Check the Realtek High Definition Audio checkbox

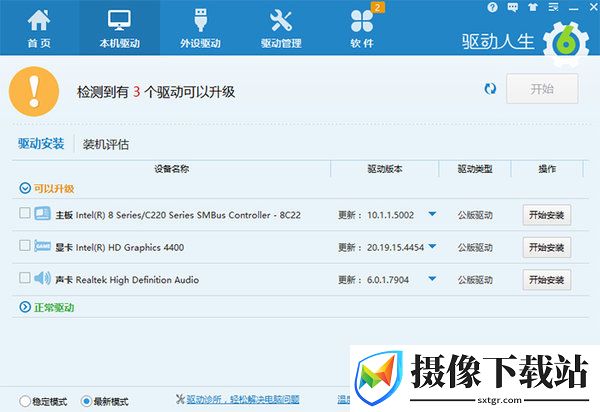pyautogui.click(x=25, y=278)
